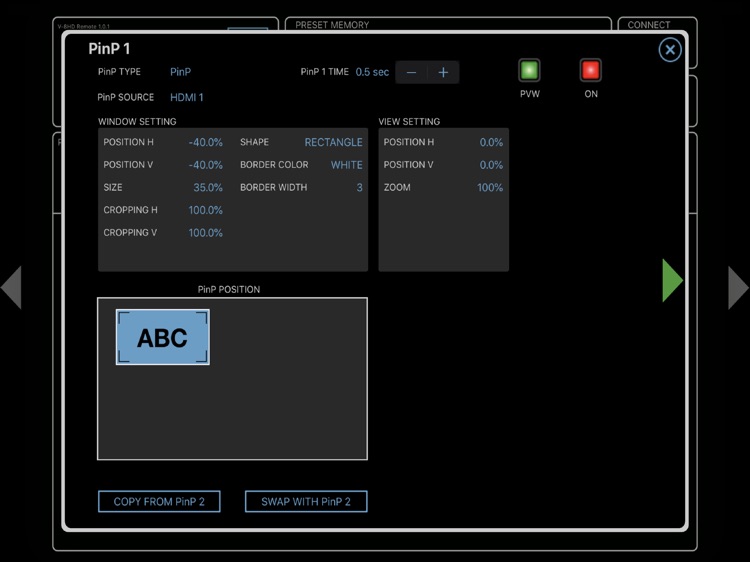Click the blue ABC PinP window thumbnail
The image size is (750, 562).
pos(163,337)
